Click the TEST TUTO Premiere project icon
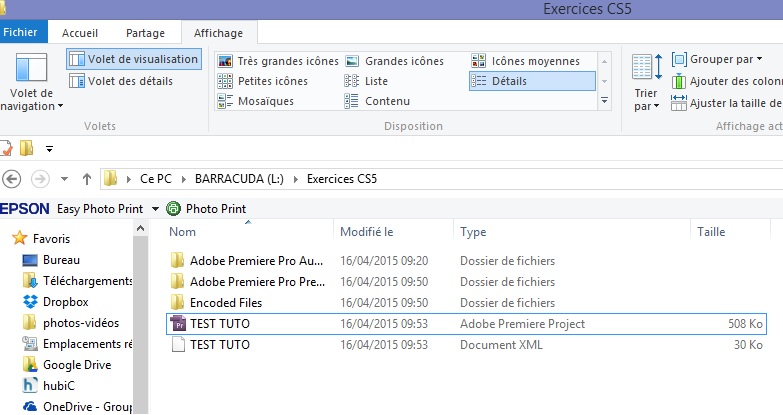This screenshot has height=415, width=783. click(178, 324)
